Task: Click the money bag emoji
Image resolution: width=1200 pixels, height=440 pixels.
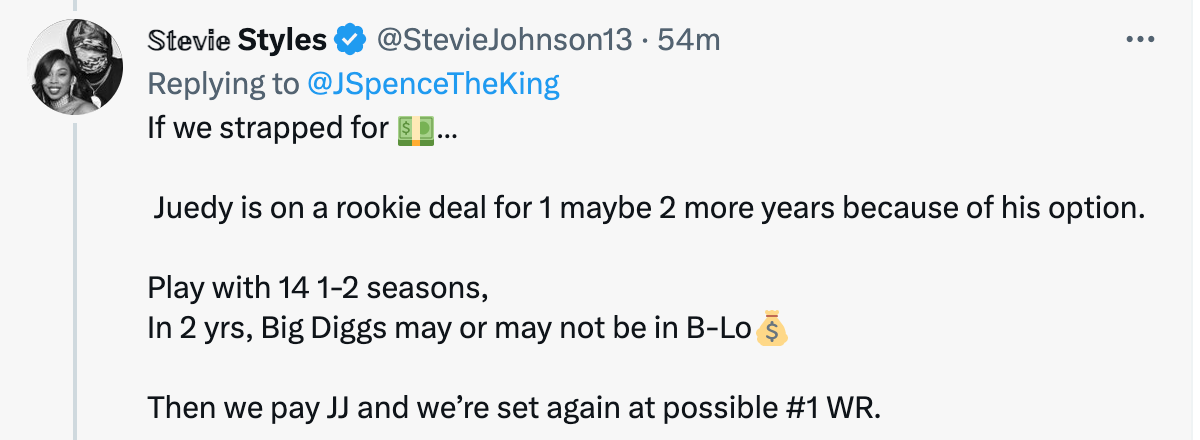Action: tap(771, 328)
